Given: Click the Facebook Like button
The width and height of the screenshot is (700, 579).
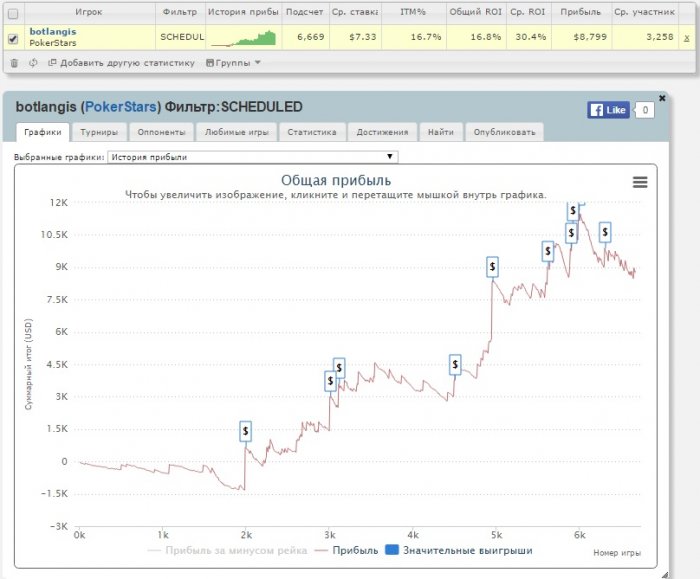Looking at the screenshot, I should click(608, 110).
